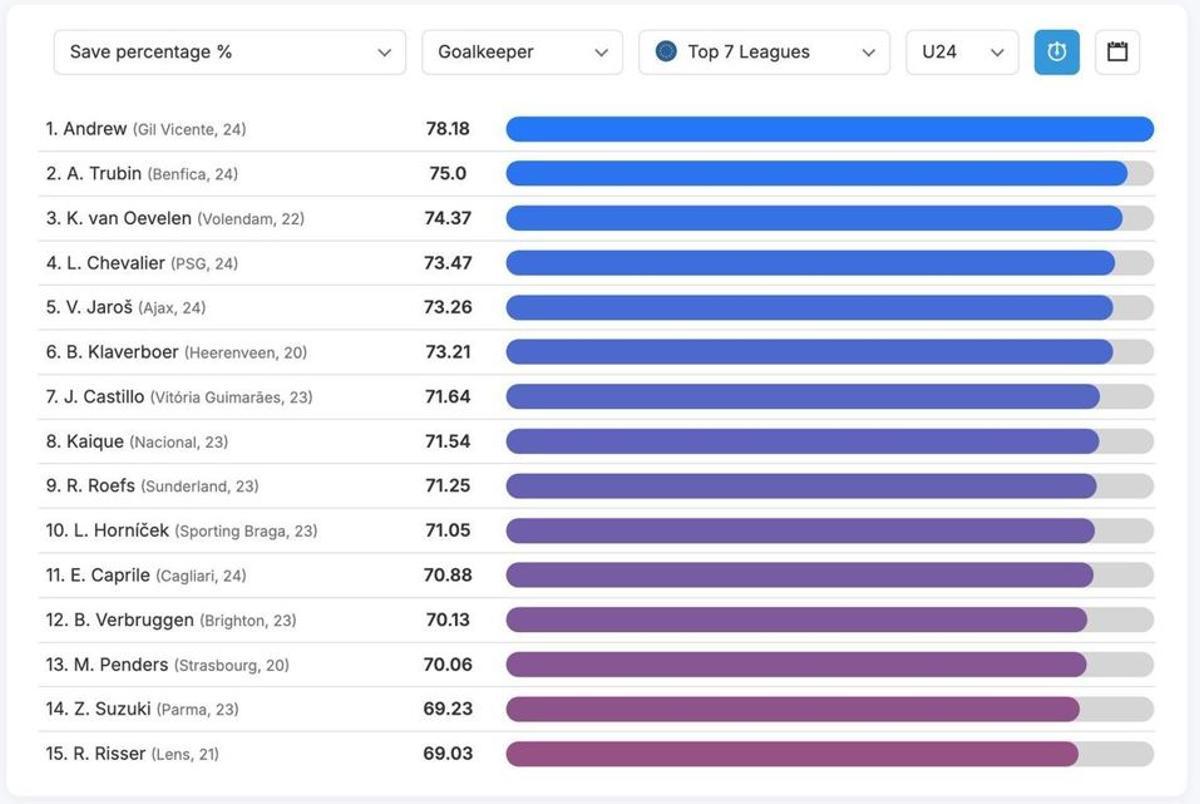Open L. Chevalier PSG player row
The image size is (1200, 804).
point(596,263)
